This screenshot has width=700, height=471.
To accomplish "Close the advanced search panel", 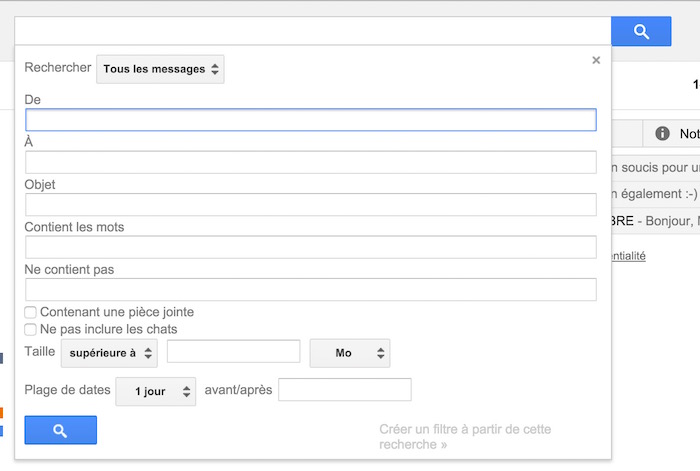I will tap(596, 60).
